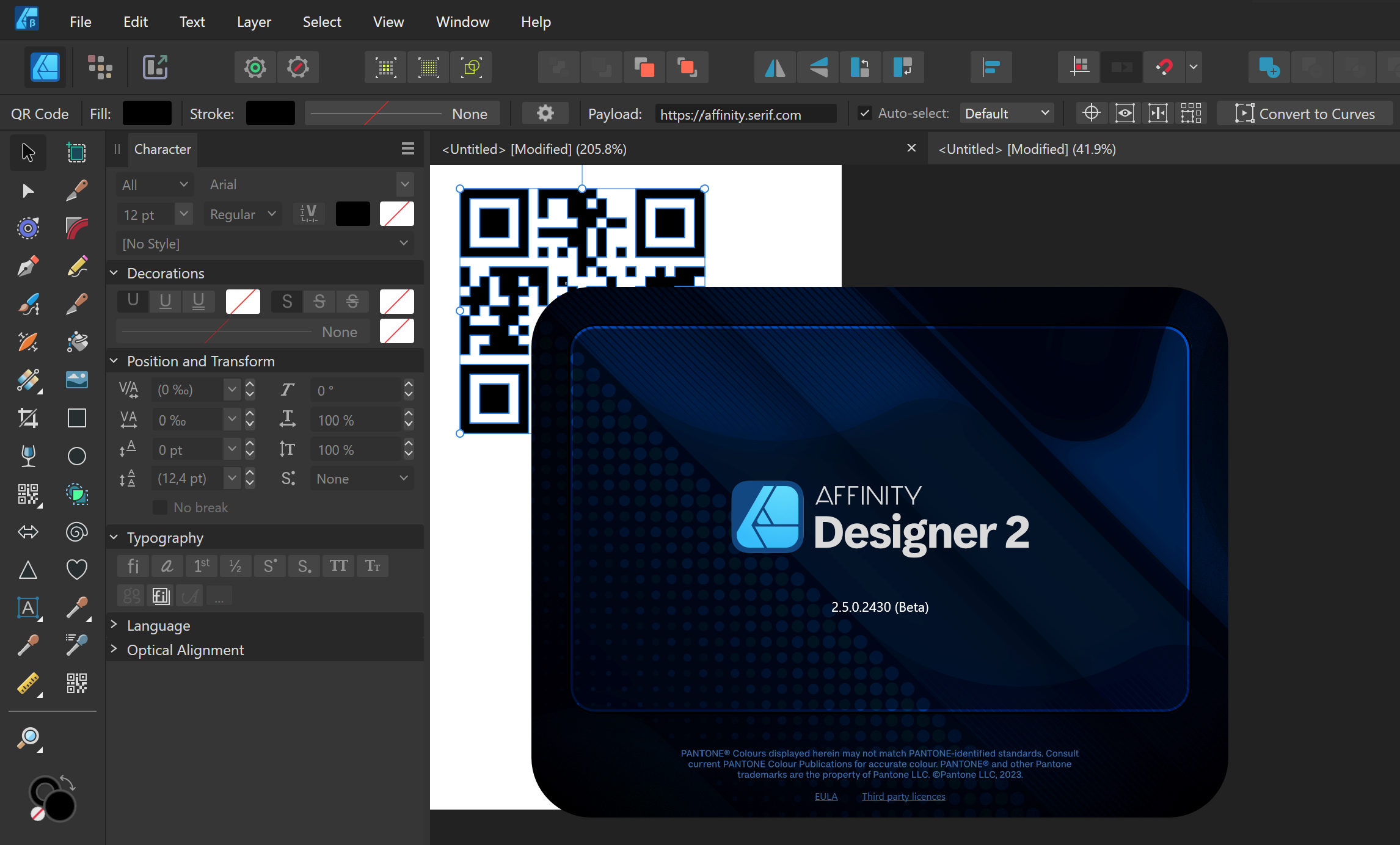Select the Move tool arrow
The width and height of the screenshot is (1400, 845).
[x=28, y=152]
